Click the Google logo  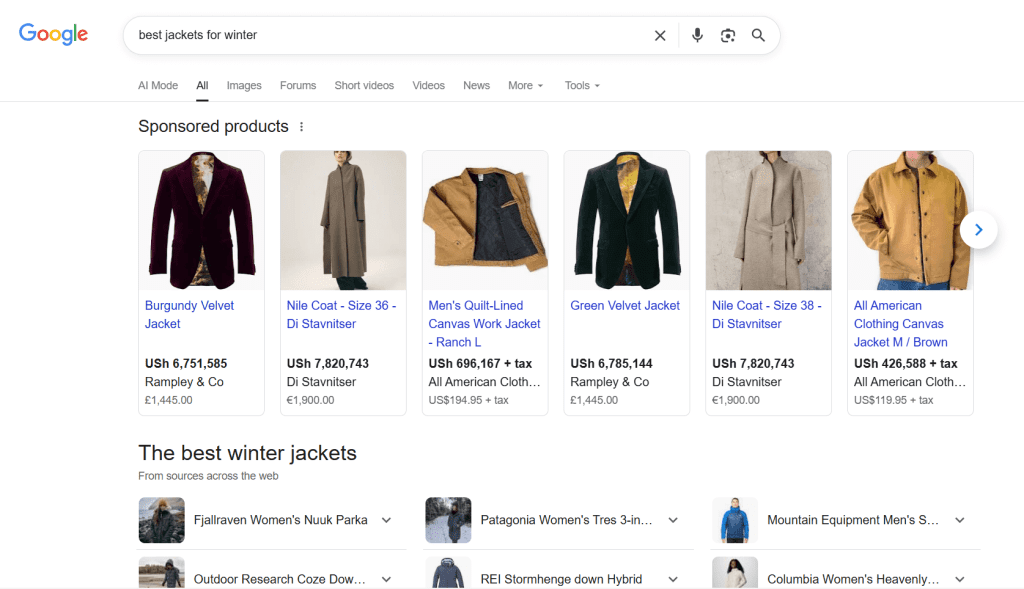point(53,34)
